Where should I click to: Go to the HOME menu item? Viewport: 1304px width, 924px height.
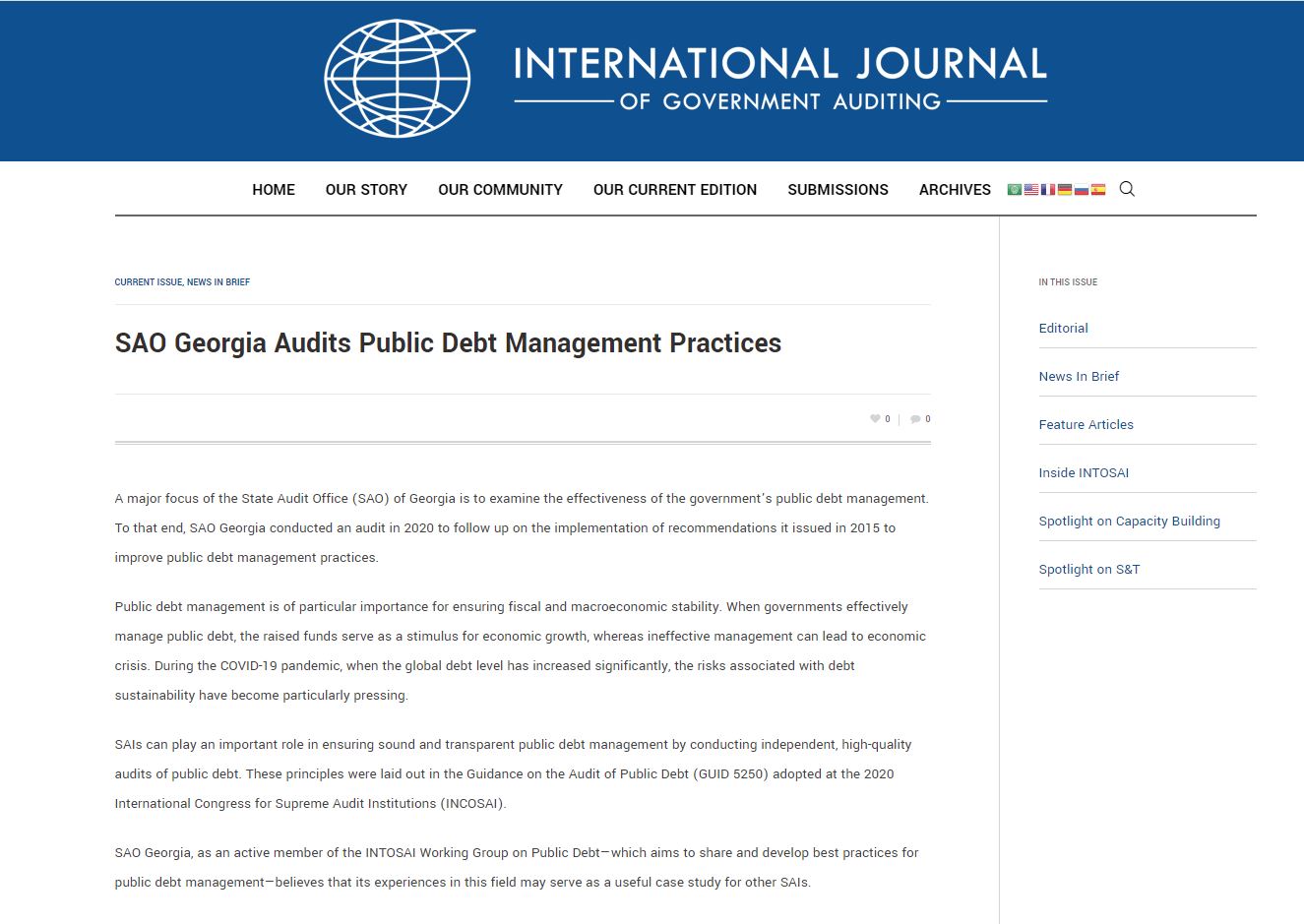tap(274, 190)
